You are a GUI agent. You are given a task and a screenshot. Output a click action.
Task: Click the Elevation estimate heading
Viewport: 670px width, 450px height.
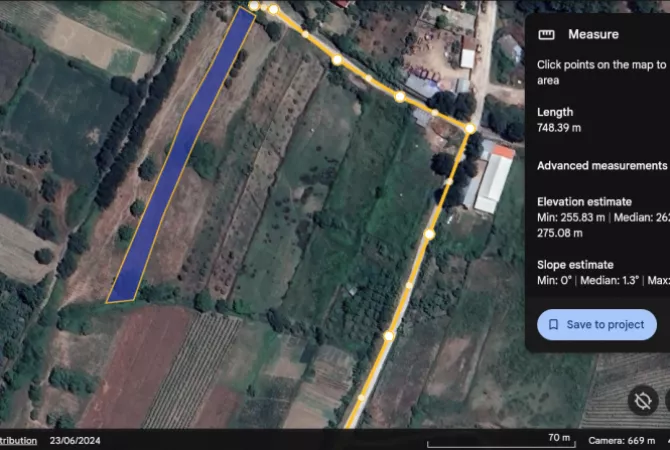(590, 201)
